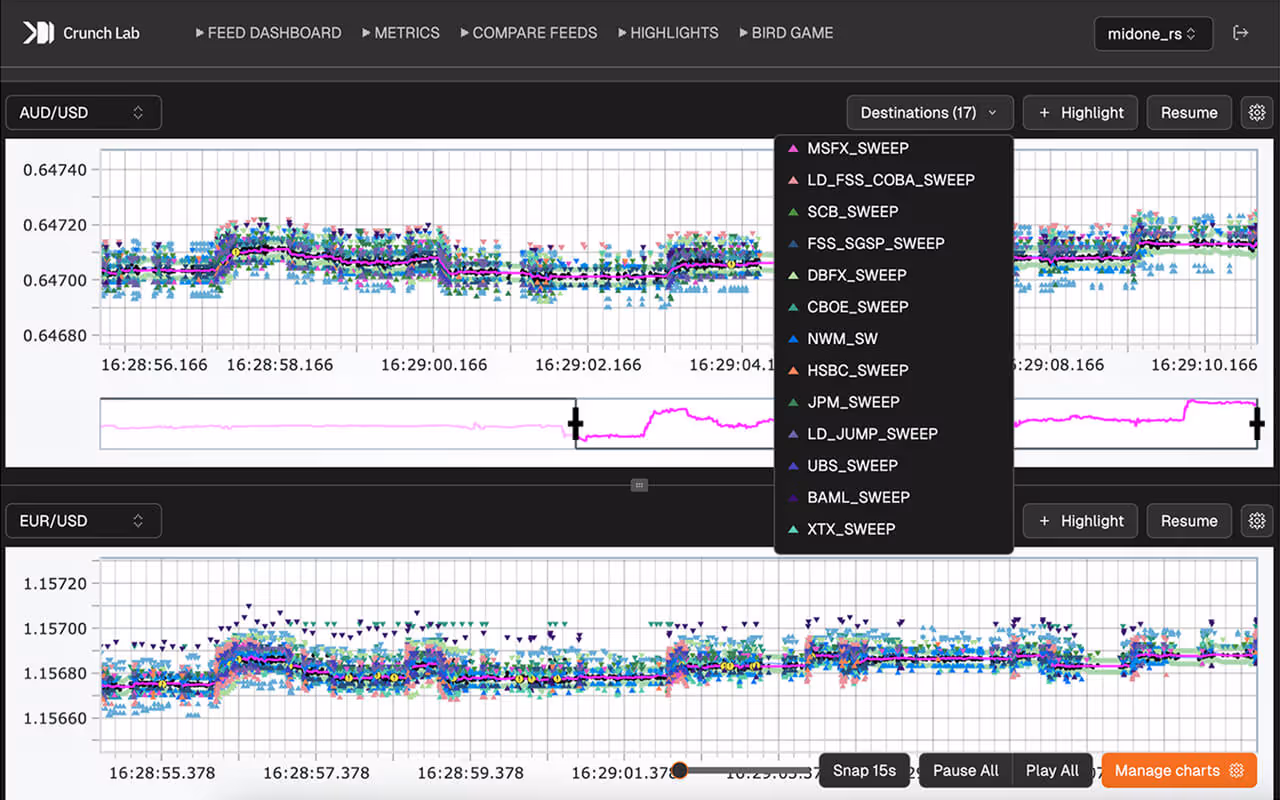Toggle JPM_SWEEP destination
Screen dimensions: 1280x800
894,402
